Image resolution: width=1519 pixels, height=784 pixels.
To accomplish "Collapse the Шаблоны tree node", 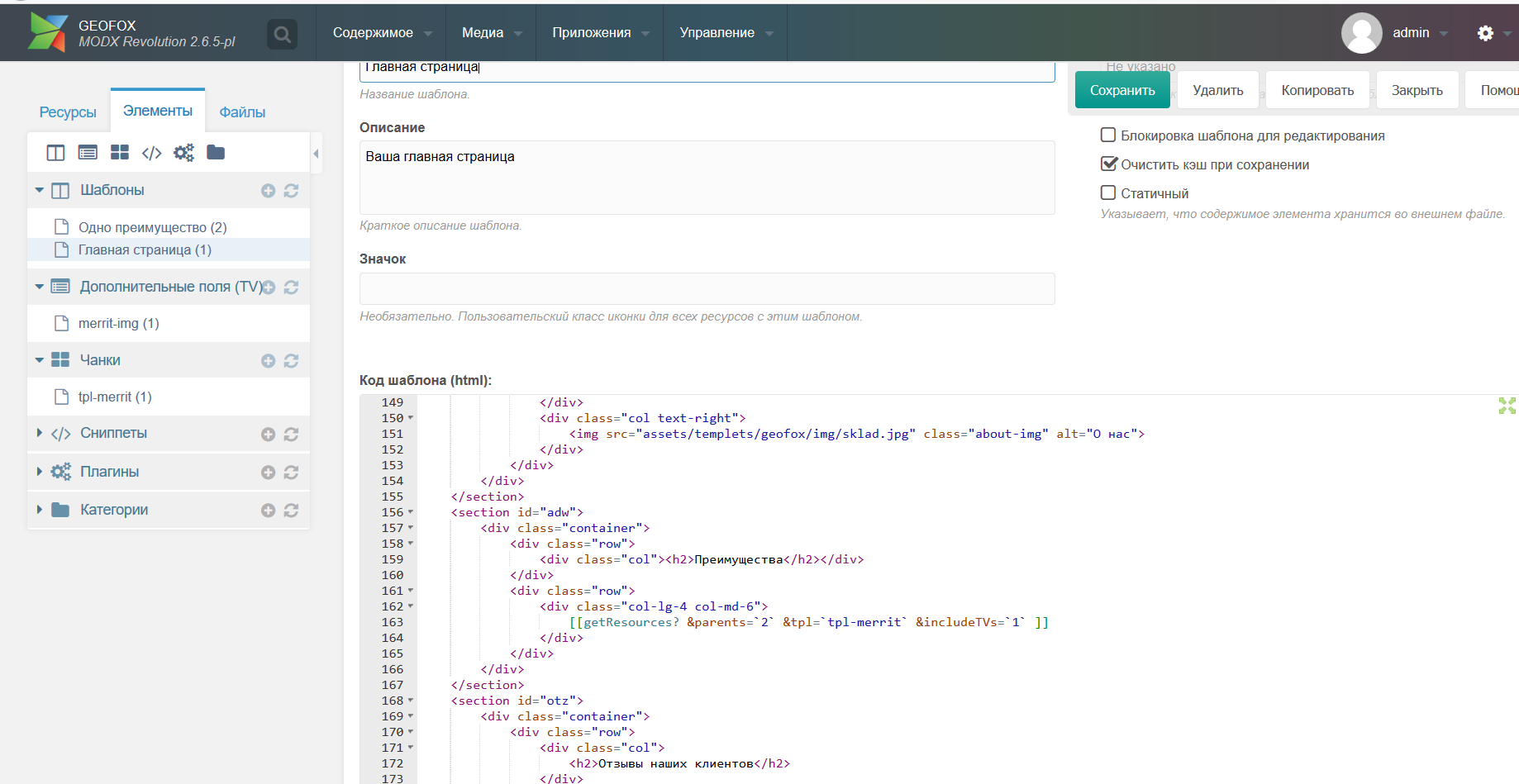I will point(39,190).
